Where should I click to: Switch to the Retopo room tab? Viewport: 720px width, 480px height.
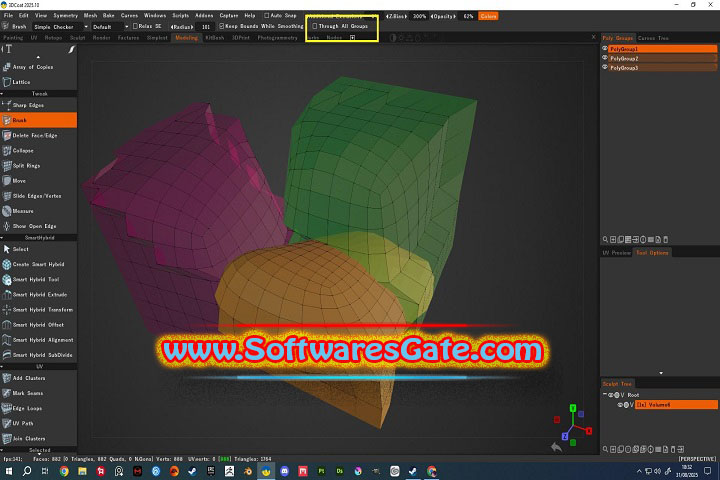[x=53, y=38]
